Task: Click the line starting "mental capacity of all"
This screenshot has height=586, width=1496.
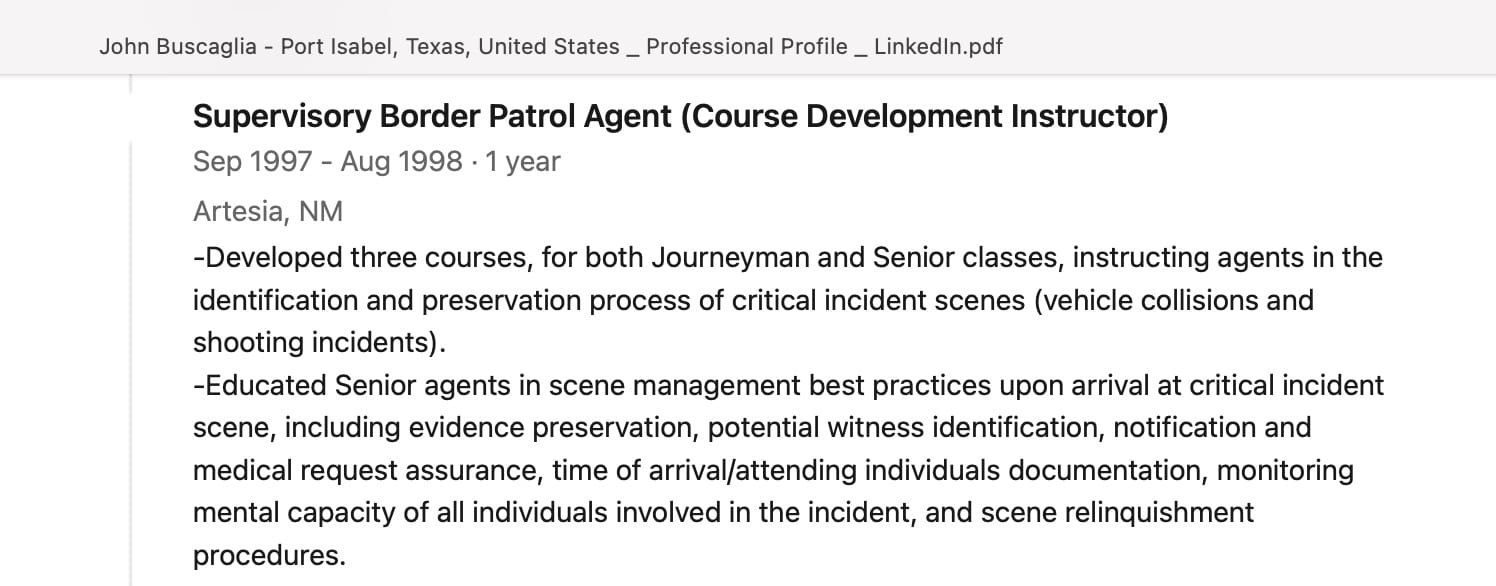Action: pyautogui.click(x=723, y=513)
